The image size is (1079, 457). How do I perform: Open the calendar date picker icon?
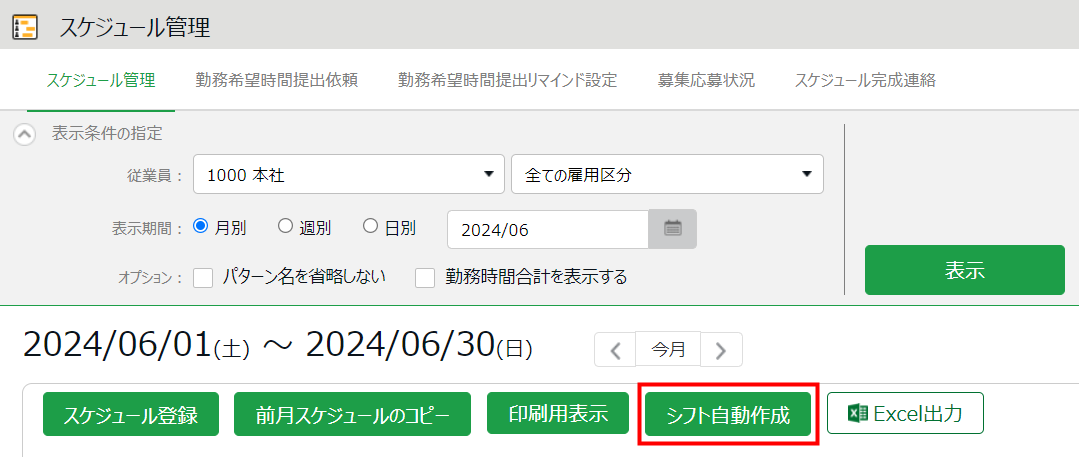click(672, 229)
